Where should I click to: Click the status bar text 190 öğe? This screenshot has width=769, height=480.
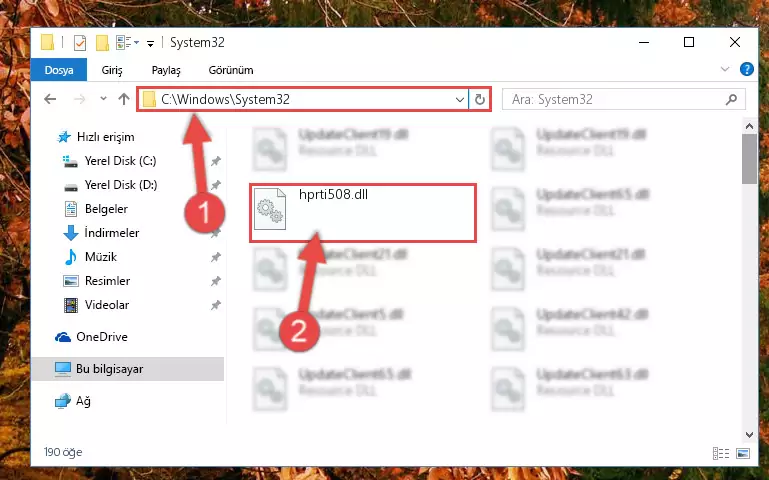click(x=63, y=452)
